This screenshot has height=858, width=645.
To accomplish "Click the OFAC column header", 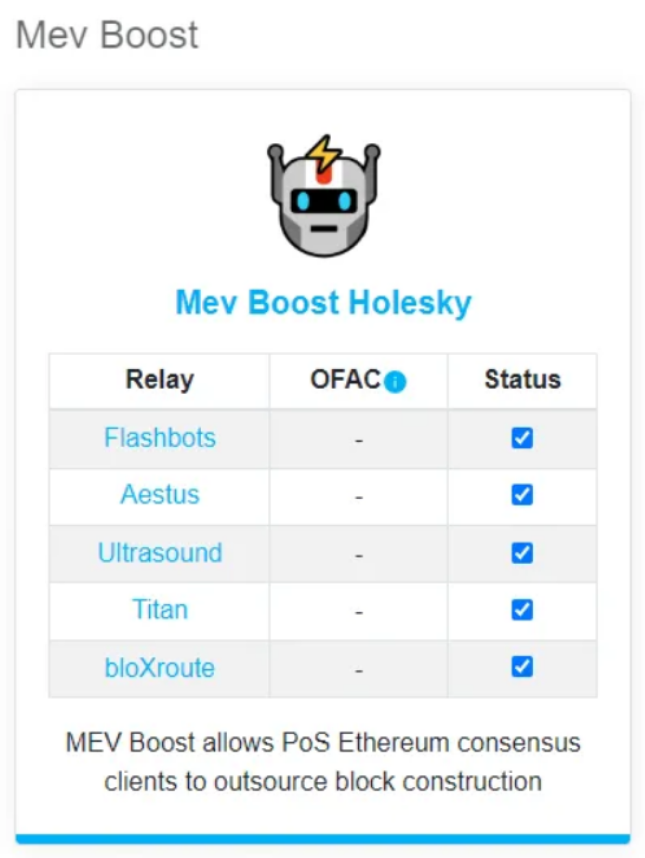I will click(345, 380).
